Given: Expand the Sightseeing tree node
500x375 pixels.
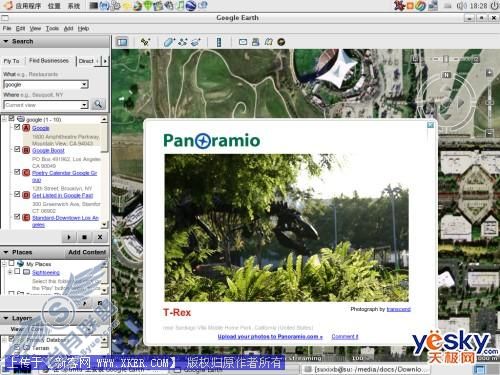Looking at the screenshot, I should click(10, 272).
